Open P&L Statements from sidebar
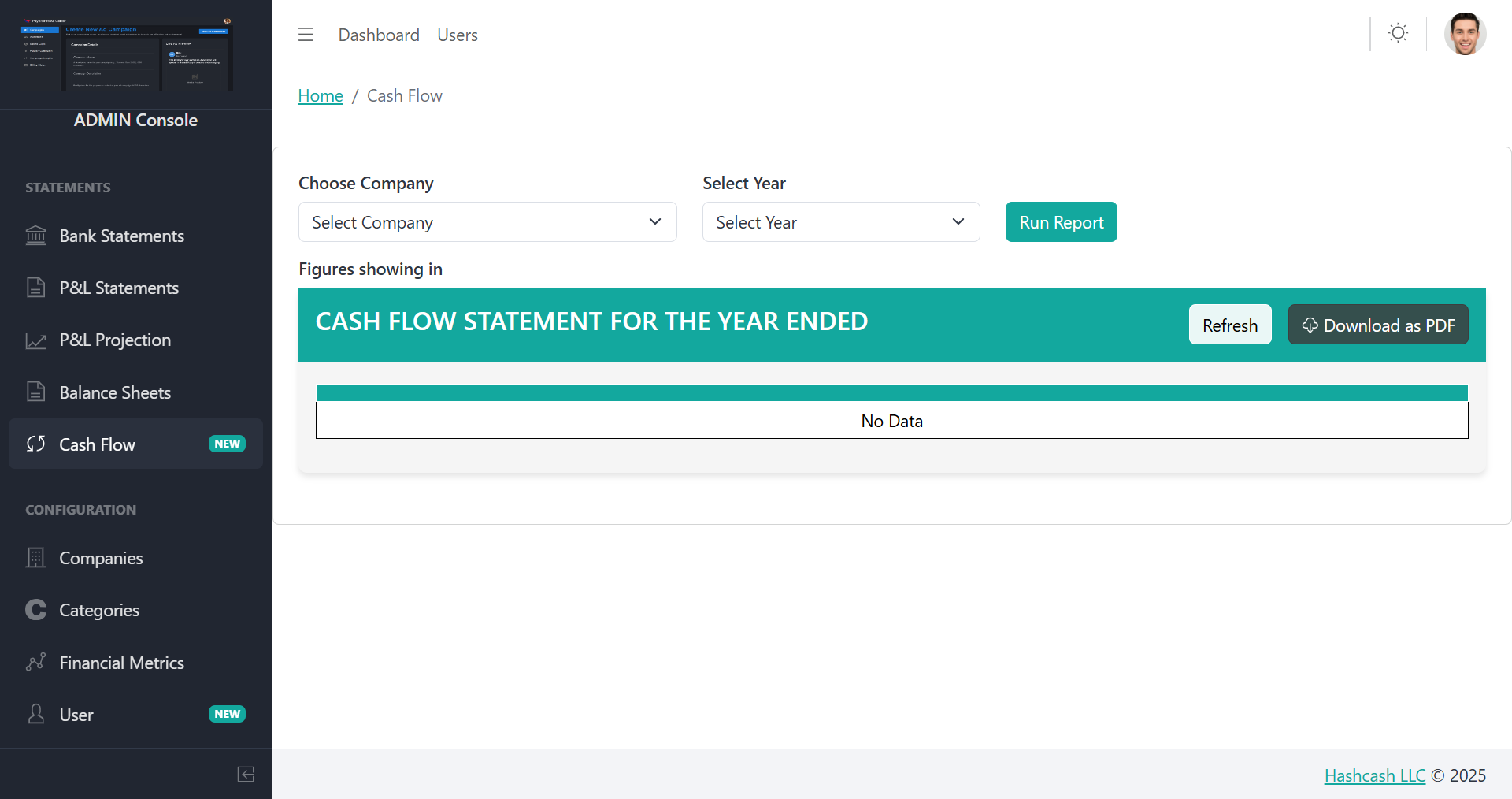The height and width of the screenshot is (799, 1512). tap(119, 288)
